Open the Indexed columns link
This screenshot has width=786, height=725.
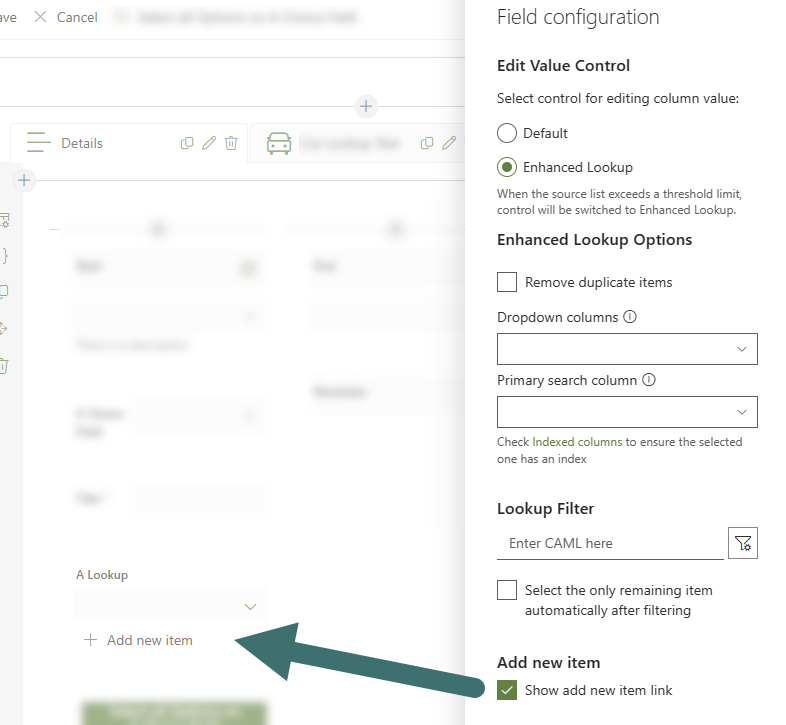pos(577,442)
